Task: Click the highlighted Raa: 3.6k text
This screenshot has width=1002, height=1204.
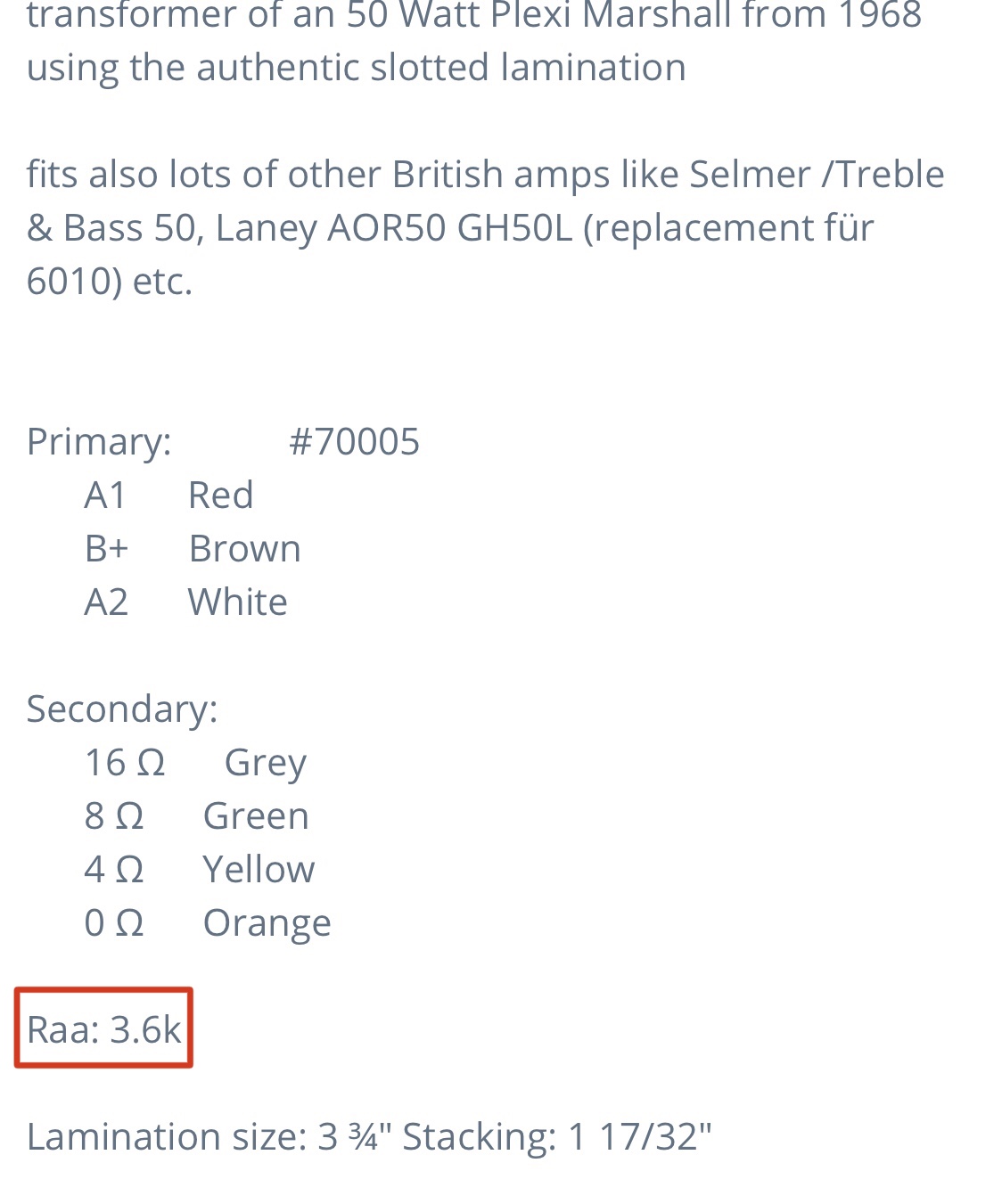Action: (103, 1029)
